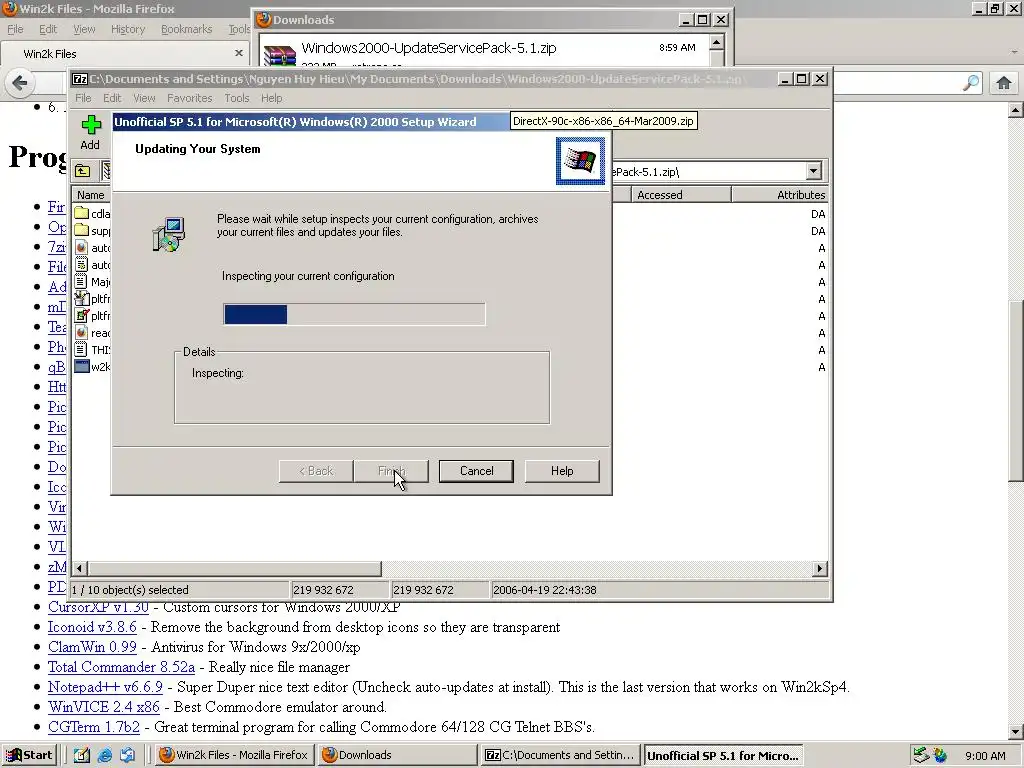1024x768 pixels.
Task: Switch to 7-Zip taskbar button
Action: click(x=560, y=755)
